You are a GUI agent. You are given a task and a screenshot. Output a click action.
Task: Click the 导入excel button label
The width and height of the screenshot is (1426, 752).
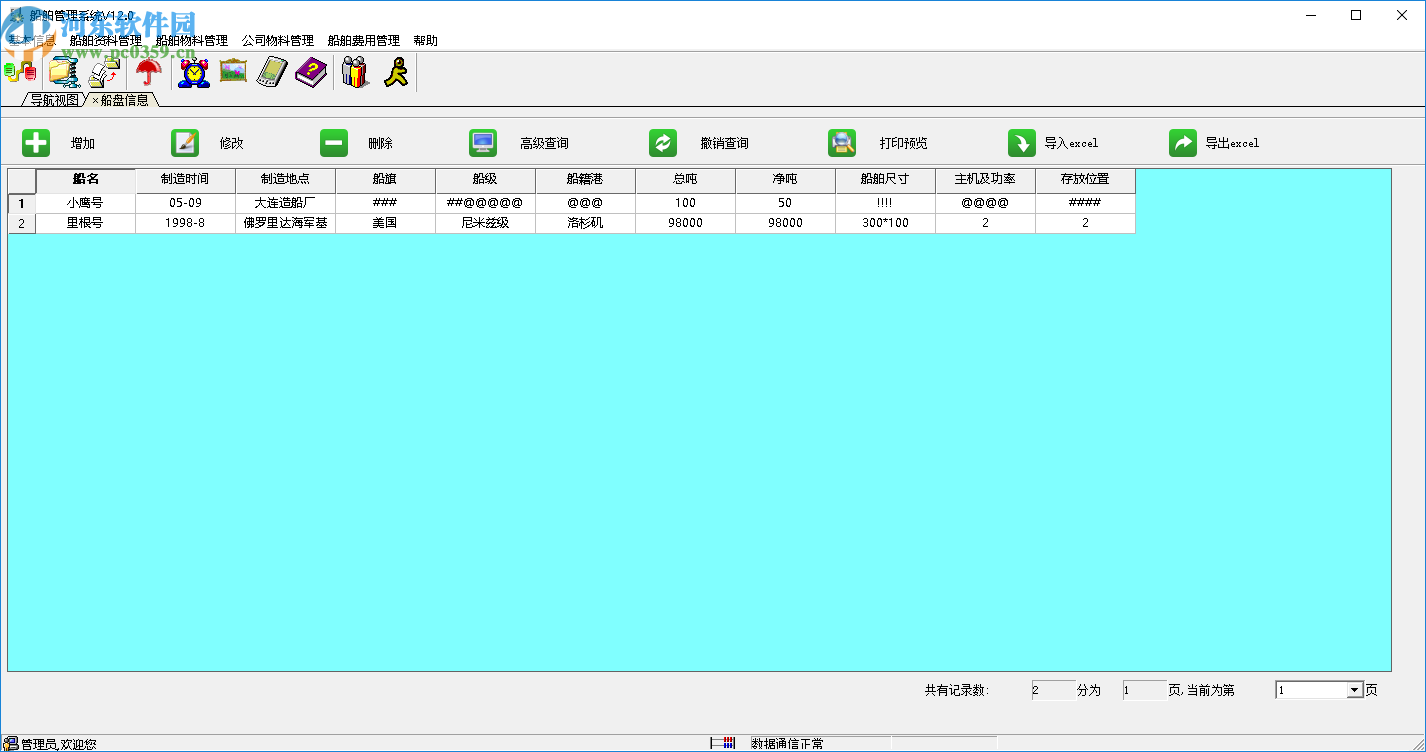[1071, 144]
